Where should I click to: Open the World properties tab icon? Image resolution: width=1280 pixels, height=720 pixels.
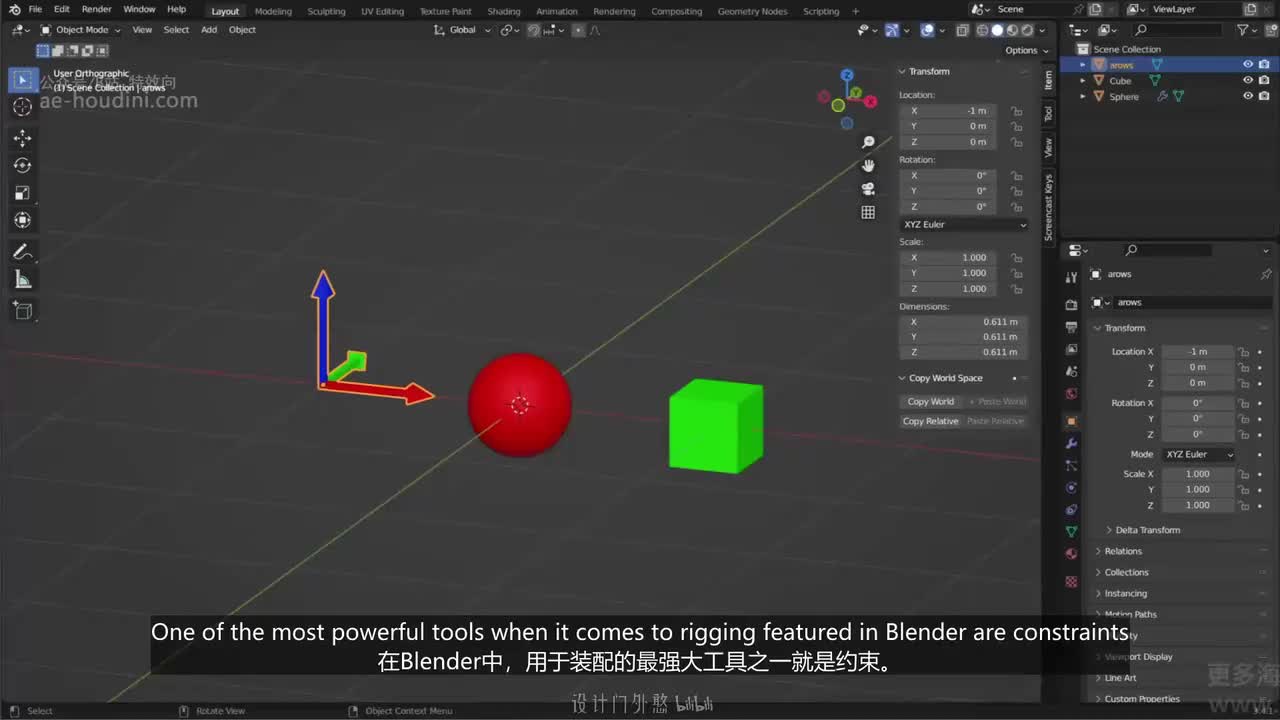click(1071, 393)
